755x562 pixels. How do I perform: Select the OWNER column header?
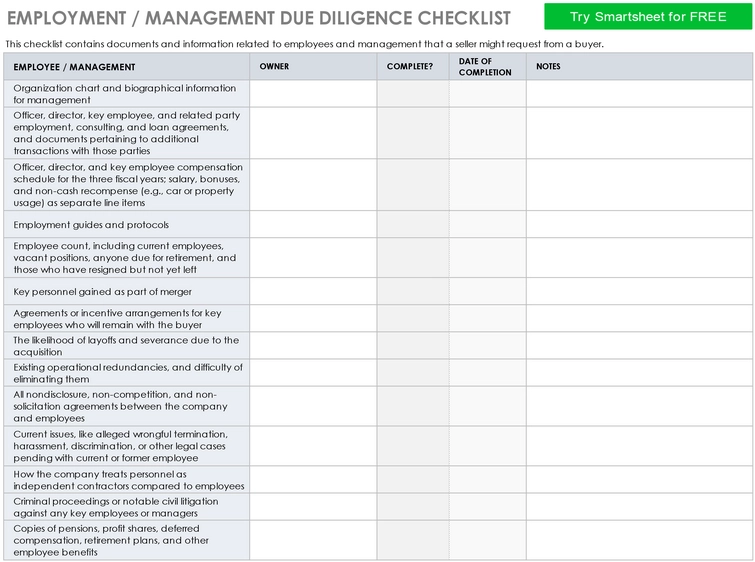pos(313,67)
